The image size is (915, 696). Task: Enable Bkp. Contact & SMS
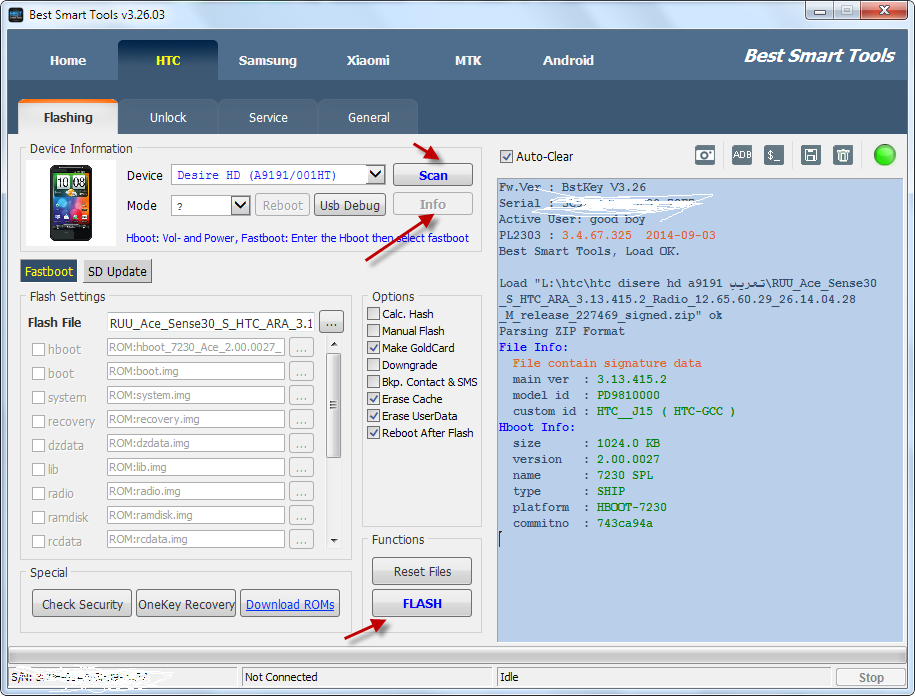(373, 382)
